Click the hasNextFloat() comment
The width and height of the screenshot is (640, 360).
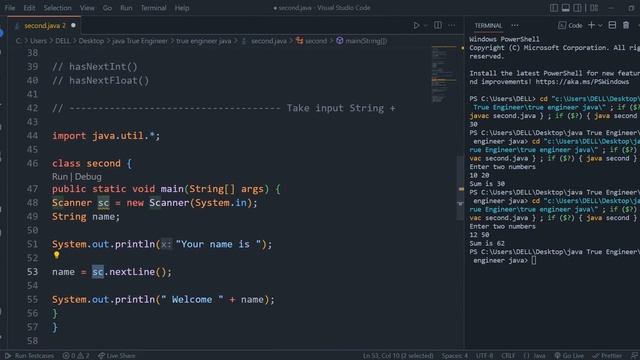(101, 80)
